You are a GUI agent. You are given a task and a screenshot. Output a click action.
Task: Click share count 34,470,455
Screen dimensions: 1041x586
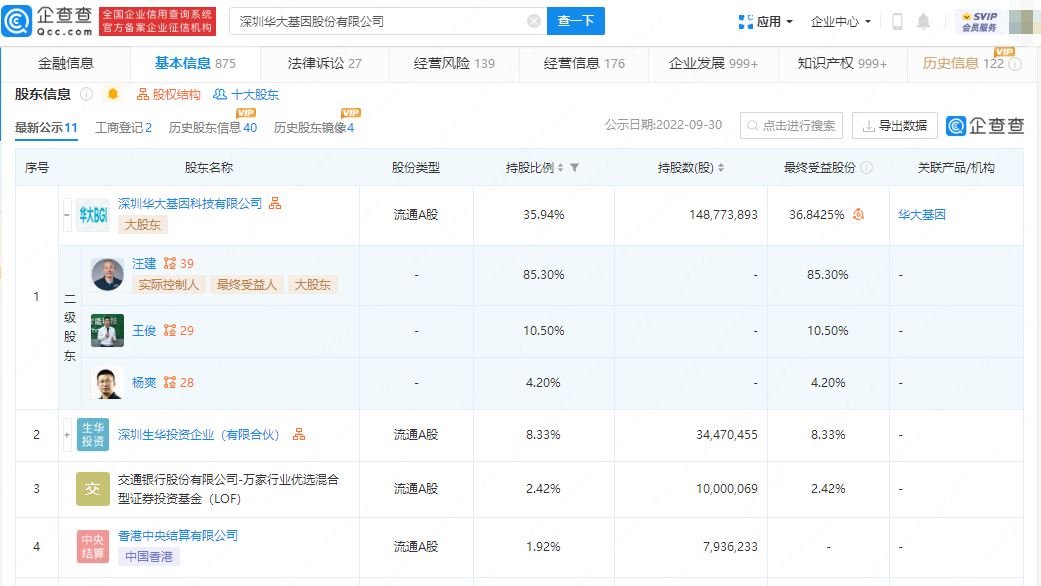pyautogui.click(x=726, y=435)
